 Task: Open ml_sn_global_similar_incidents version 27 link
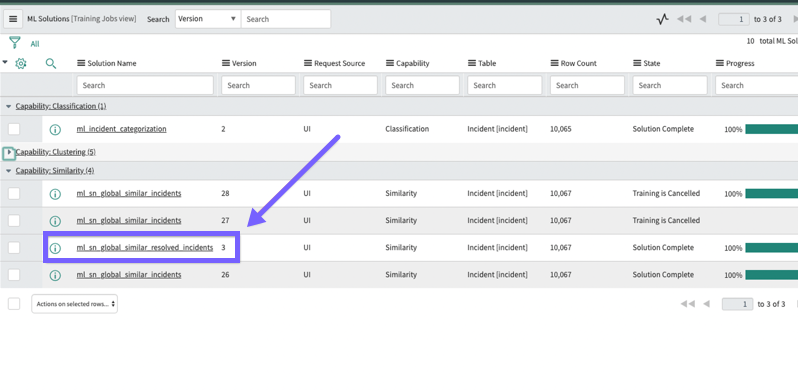[x=129, y=220]
